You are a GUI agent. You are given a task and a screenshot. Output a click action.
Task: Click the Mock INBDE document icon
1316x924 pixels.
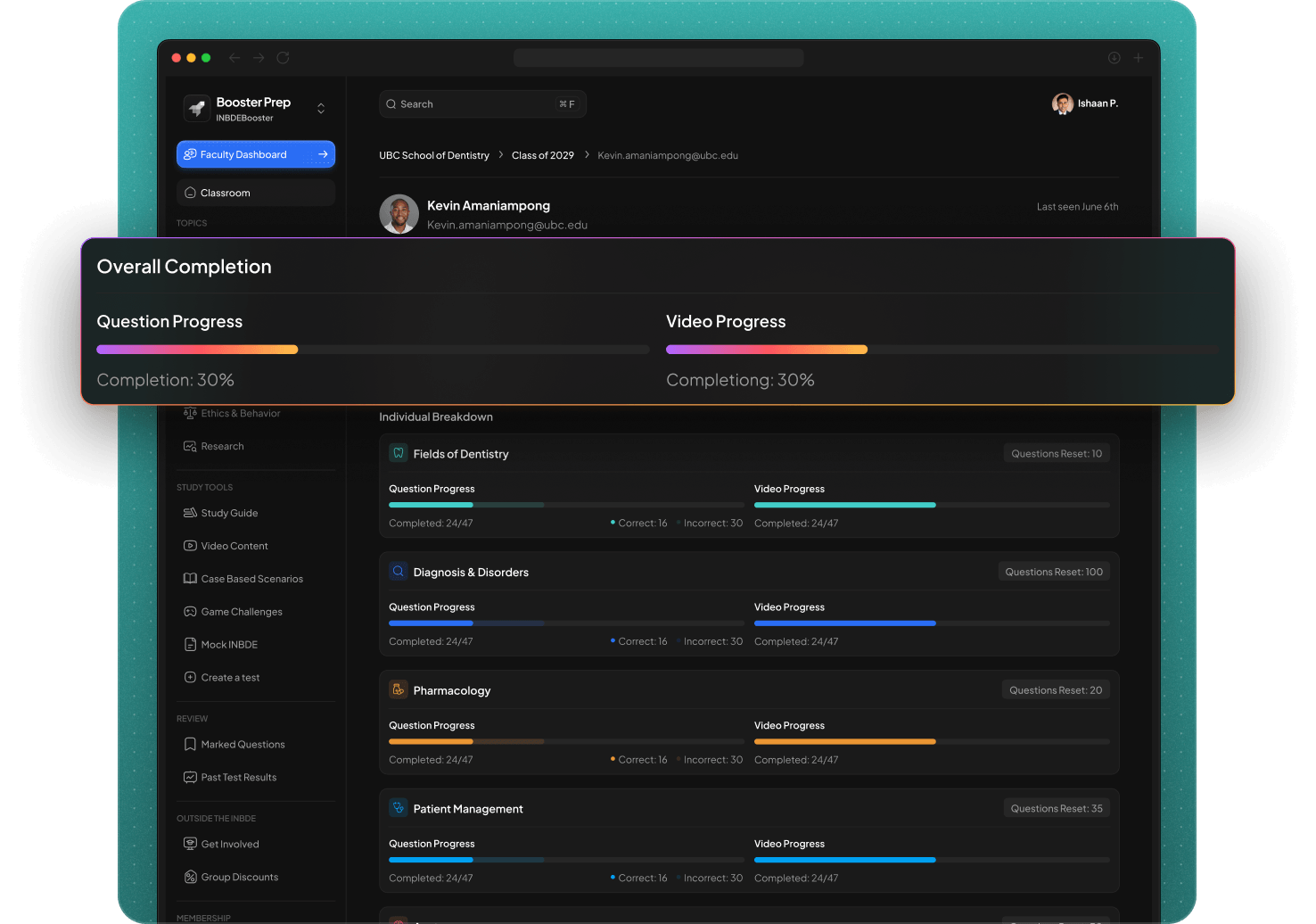coord(190,645)
